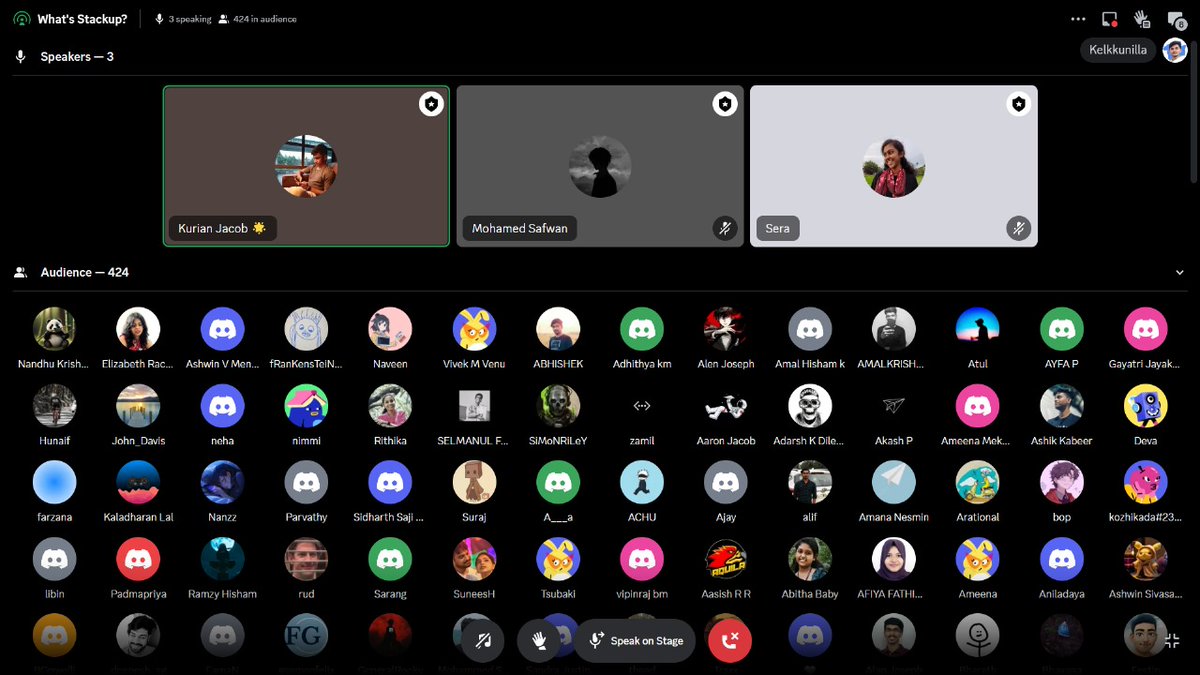
Task: Collapse the Audience section with the chevron
Action: 1180,272
